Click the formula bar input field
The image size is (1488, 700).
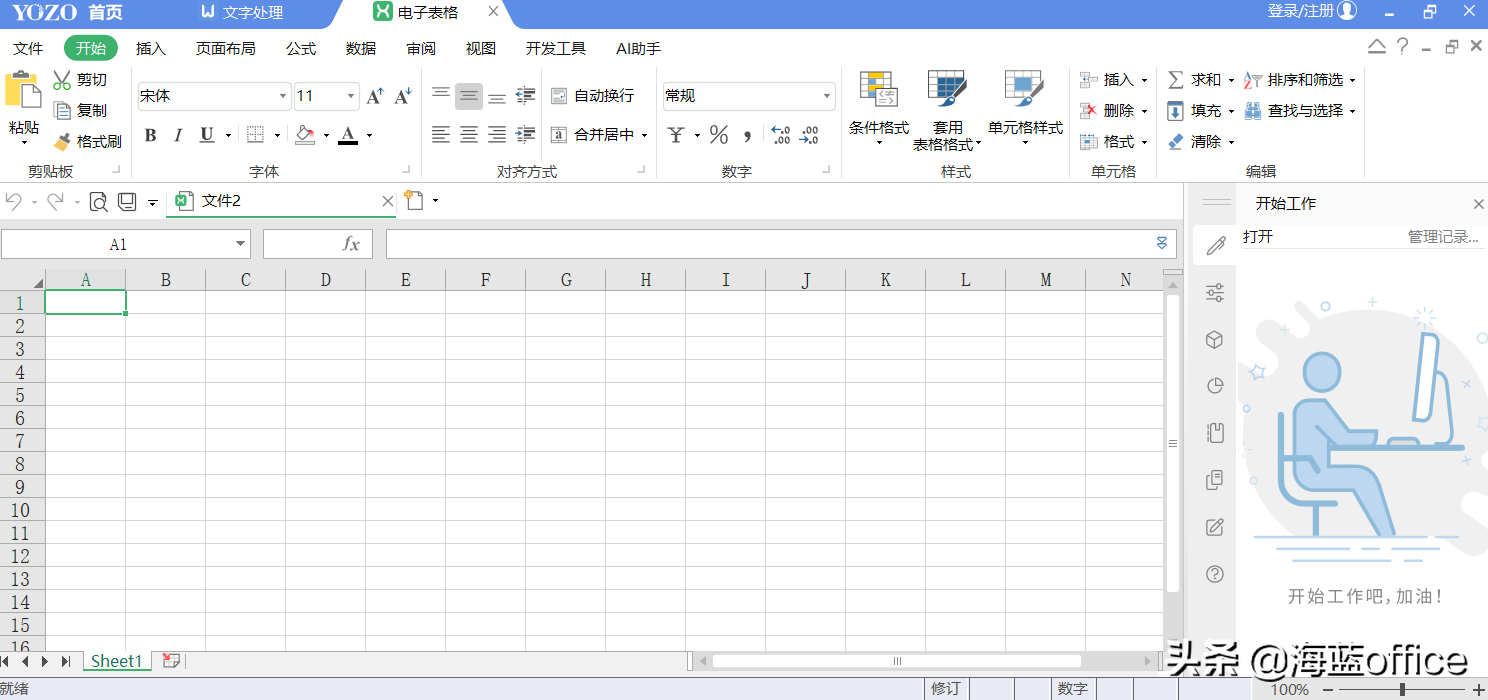pos(770,244)
